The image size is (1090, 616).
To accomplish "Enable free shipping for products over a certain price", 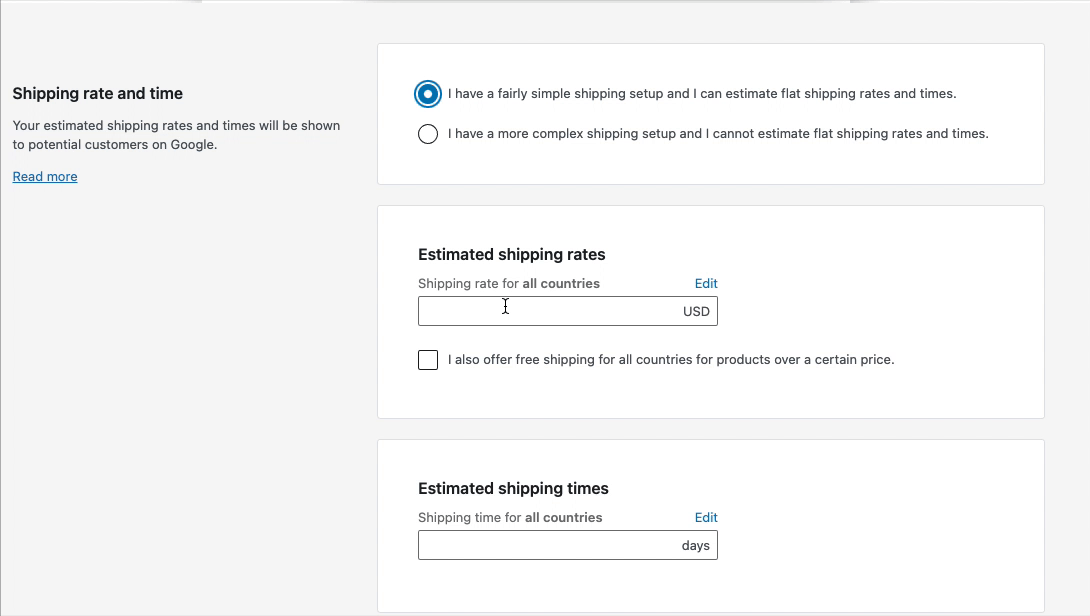I will pos(428,359).
